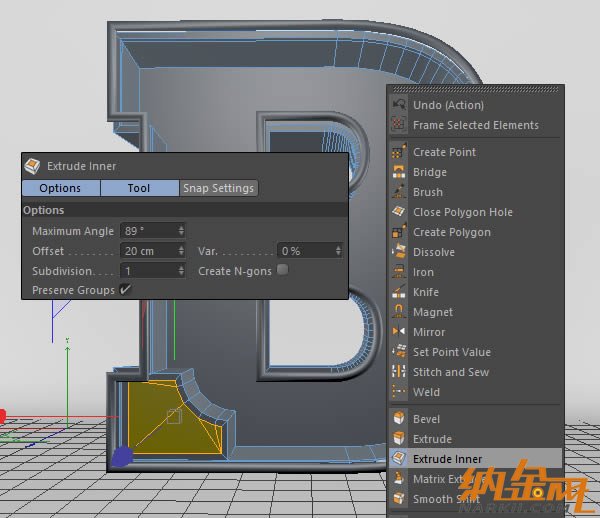
Task: Click the Extrude Inner icon in menu
Action: (x=399, y=458)
